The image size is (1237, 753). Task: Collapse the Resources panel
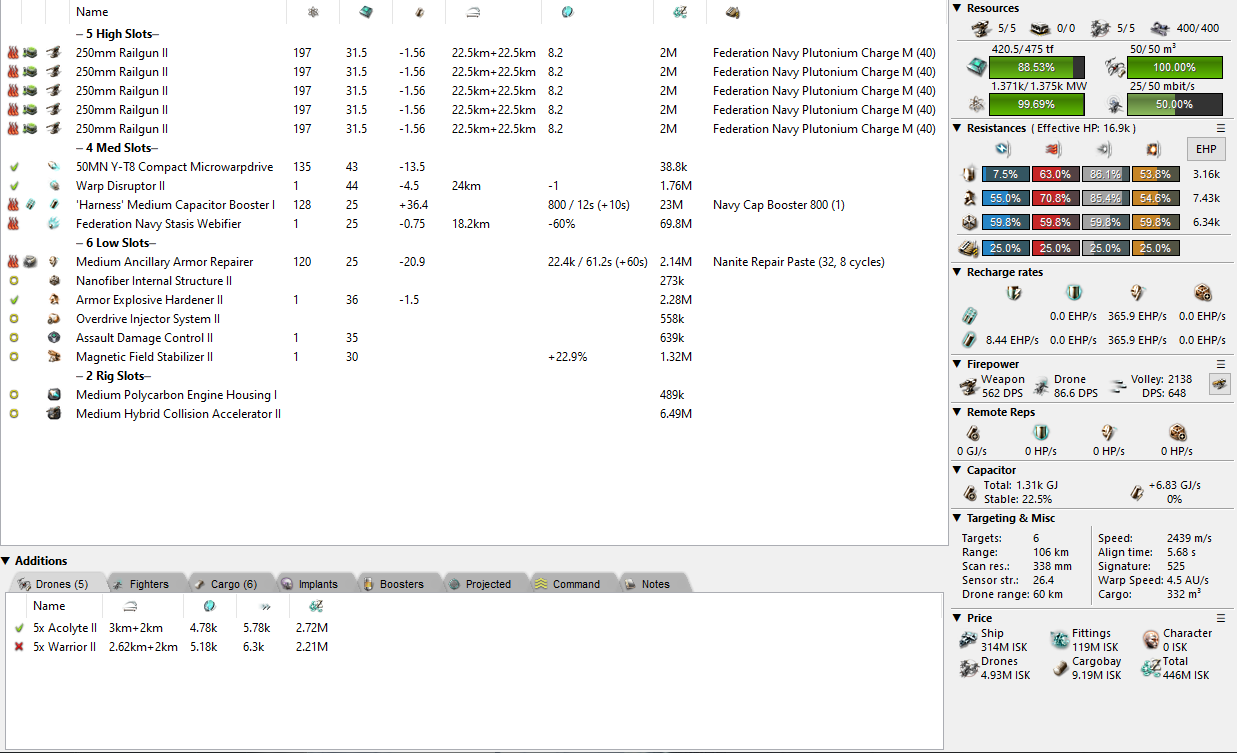[958, 8]
